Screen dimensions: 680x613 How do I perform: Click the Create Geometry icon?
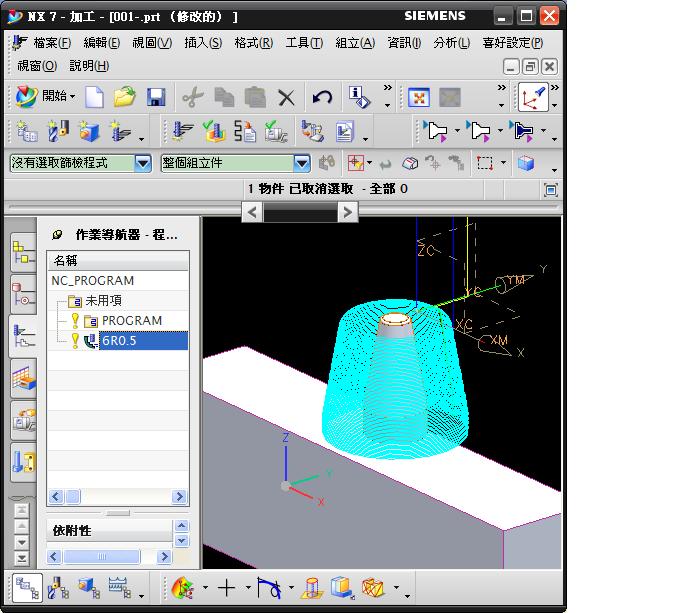pyautogui.click(x=88, y=131)
